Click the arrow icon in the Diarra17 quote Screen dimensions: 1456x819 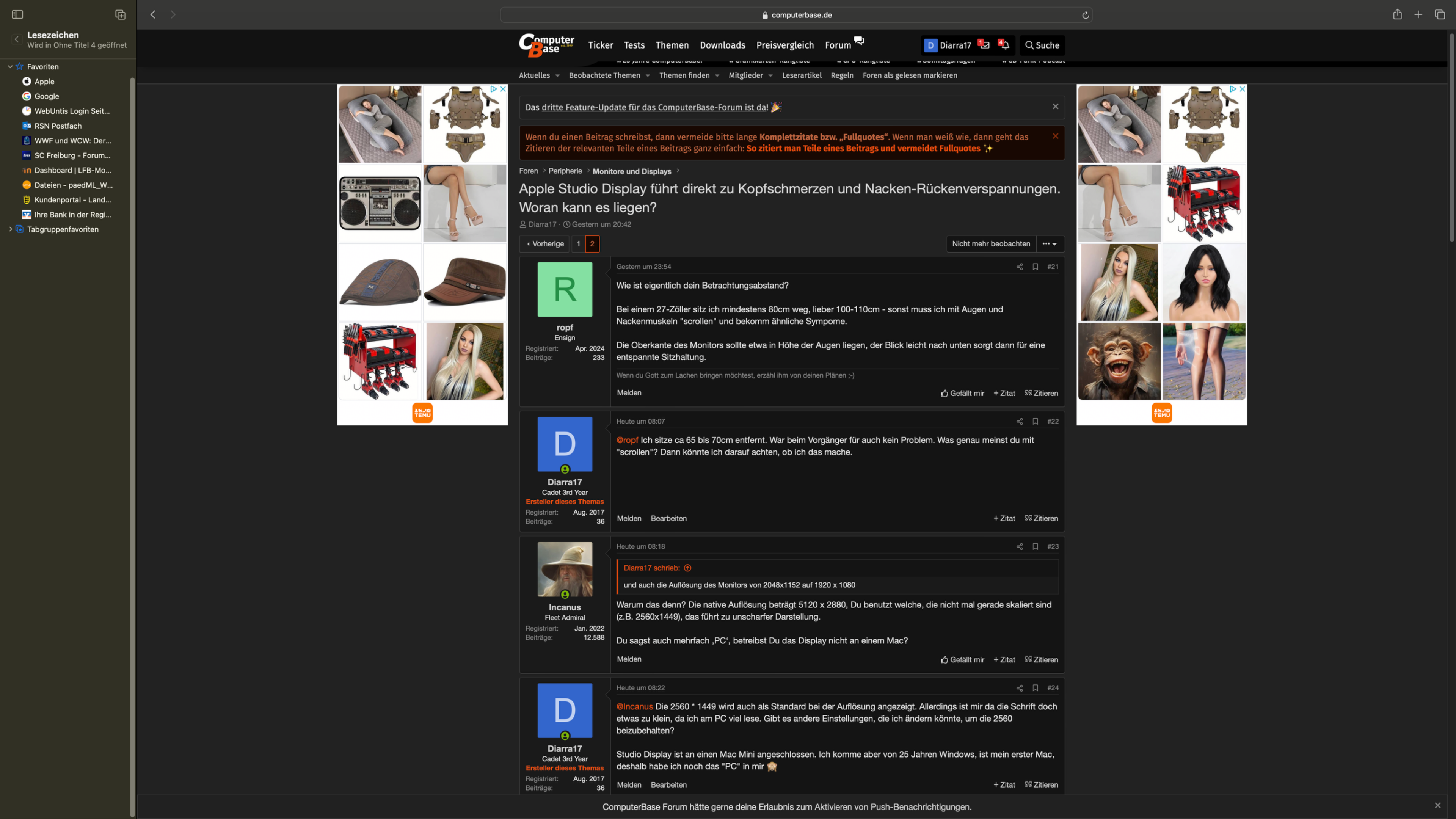(x=688, y=568)
